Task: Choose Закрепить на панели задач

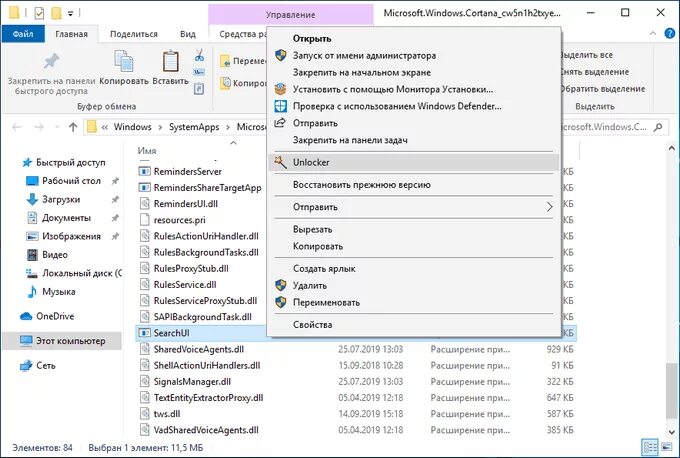Action: coord(414,140)
